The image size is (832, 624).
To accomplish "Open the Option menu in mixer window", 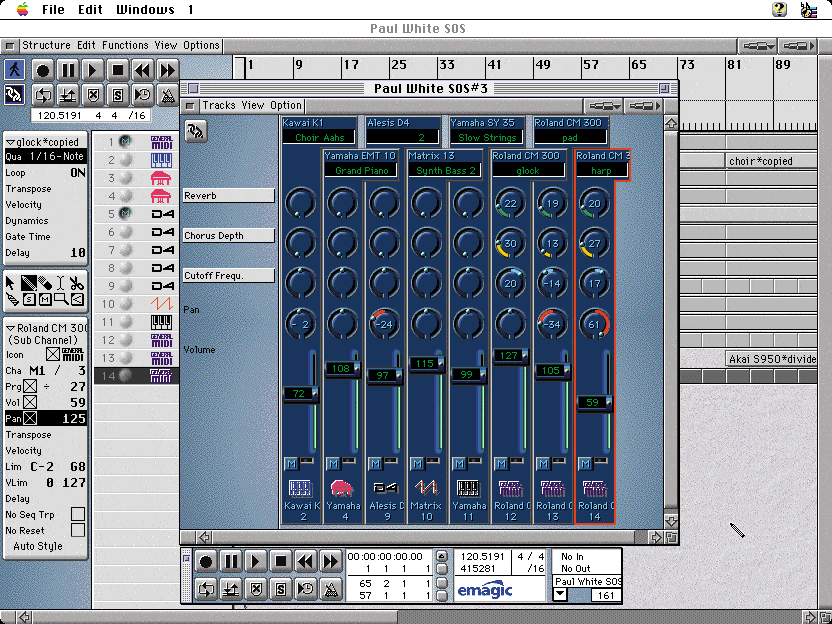I will (x=286, y=105).
